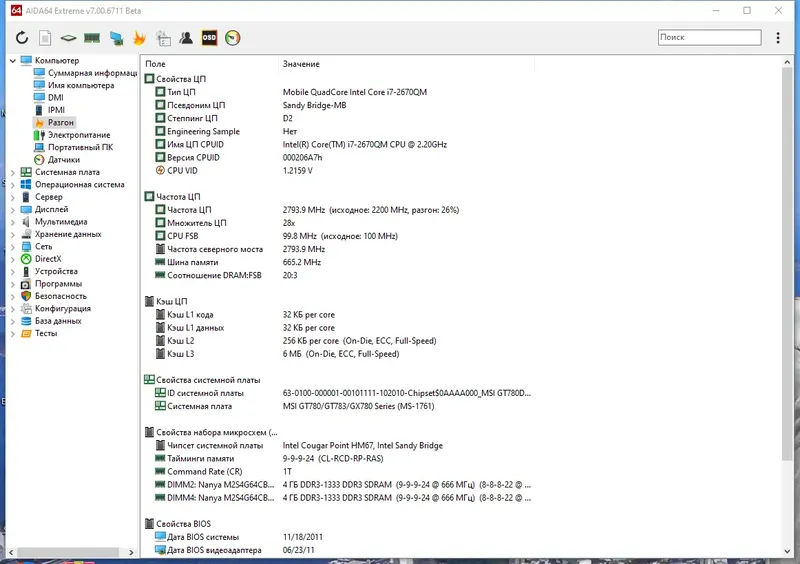The height and width of the screenshot is (564, 800).
Task: Open the Report page icon
Action: pyautogui.click(x=45, y=38)
